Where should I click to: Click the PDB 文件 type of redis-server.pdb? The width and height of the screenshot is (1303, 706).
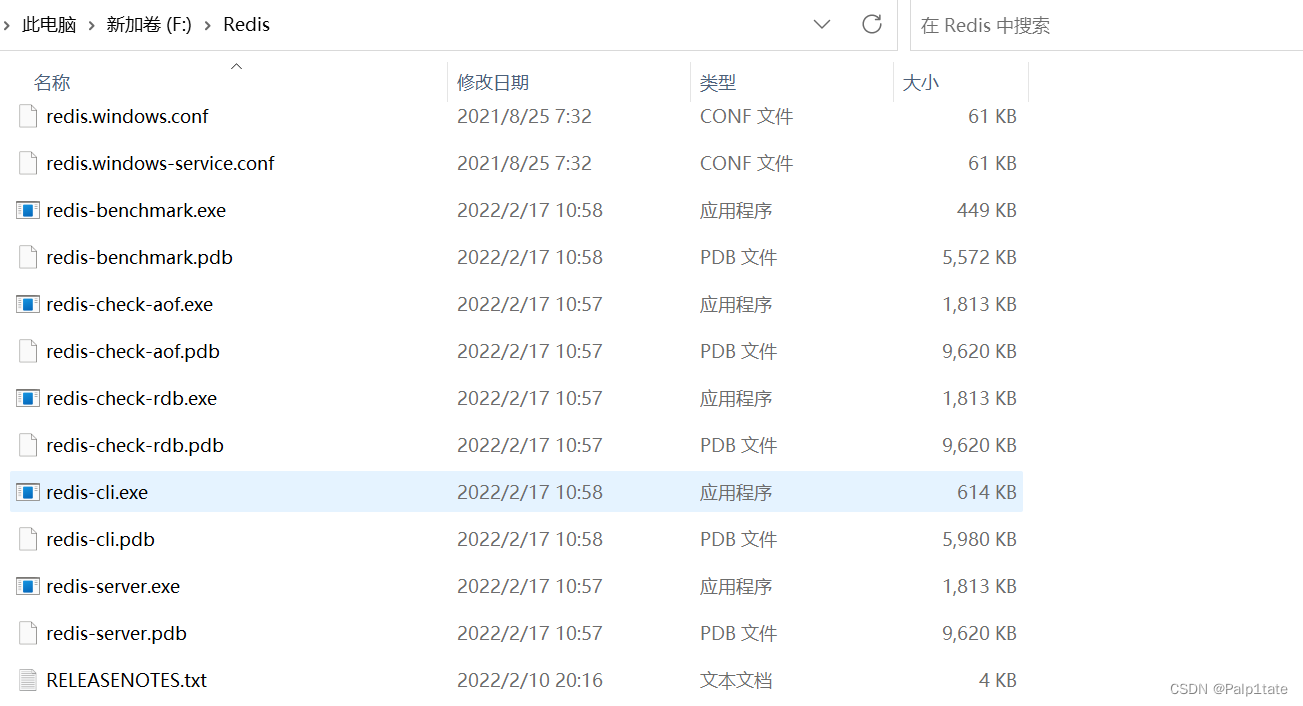tap(738, 633)
